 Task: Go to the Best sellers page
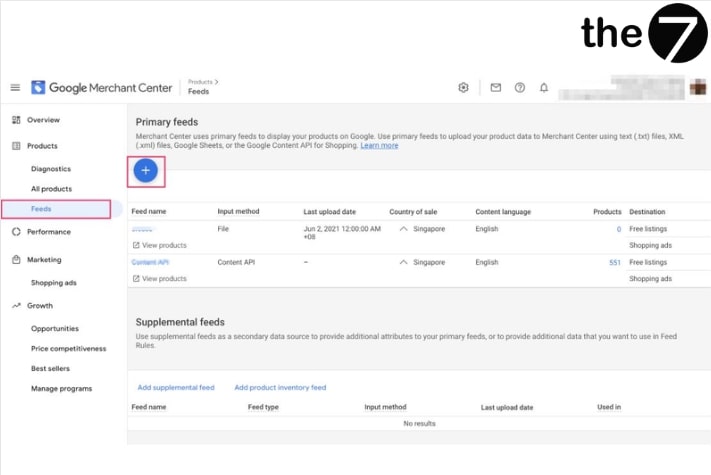(50, 368)
